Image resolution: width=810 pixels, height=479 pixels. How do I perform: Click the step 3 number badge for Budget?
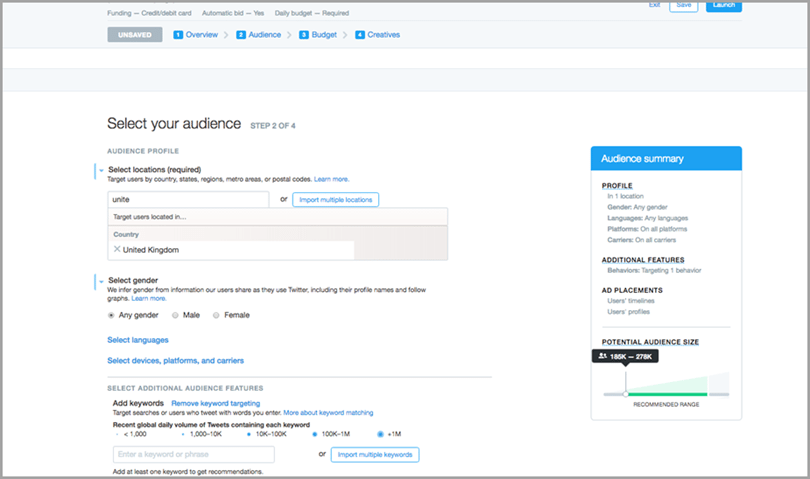[303, 35]
